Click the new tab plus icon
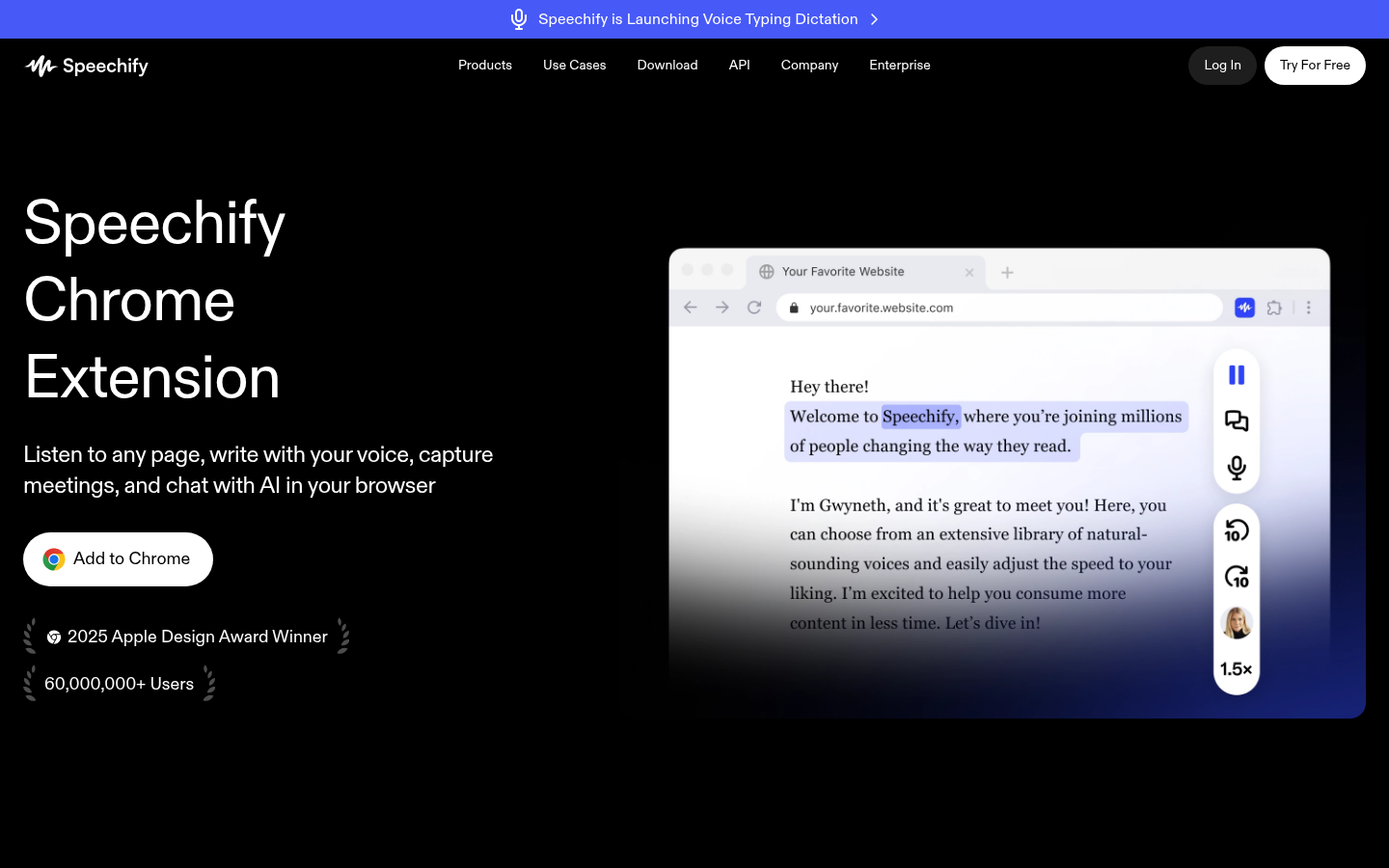 point(1007,273)
